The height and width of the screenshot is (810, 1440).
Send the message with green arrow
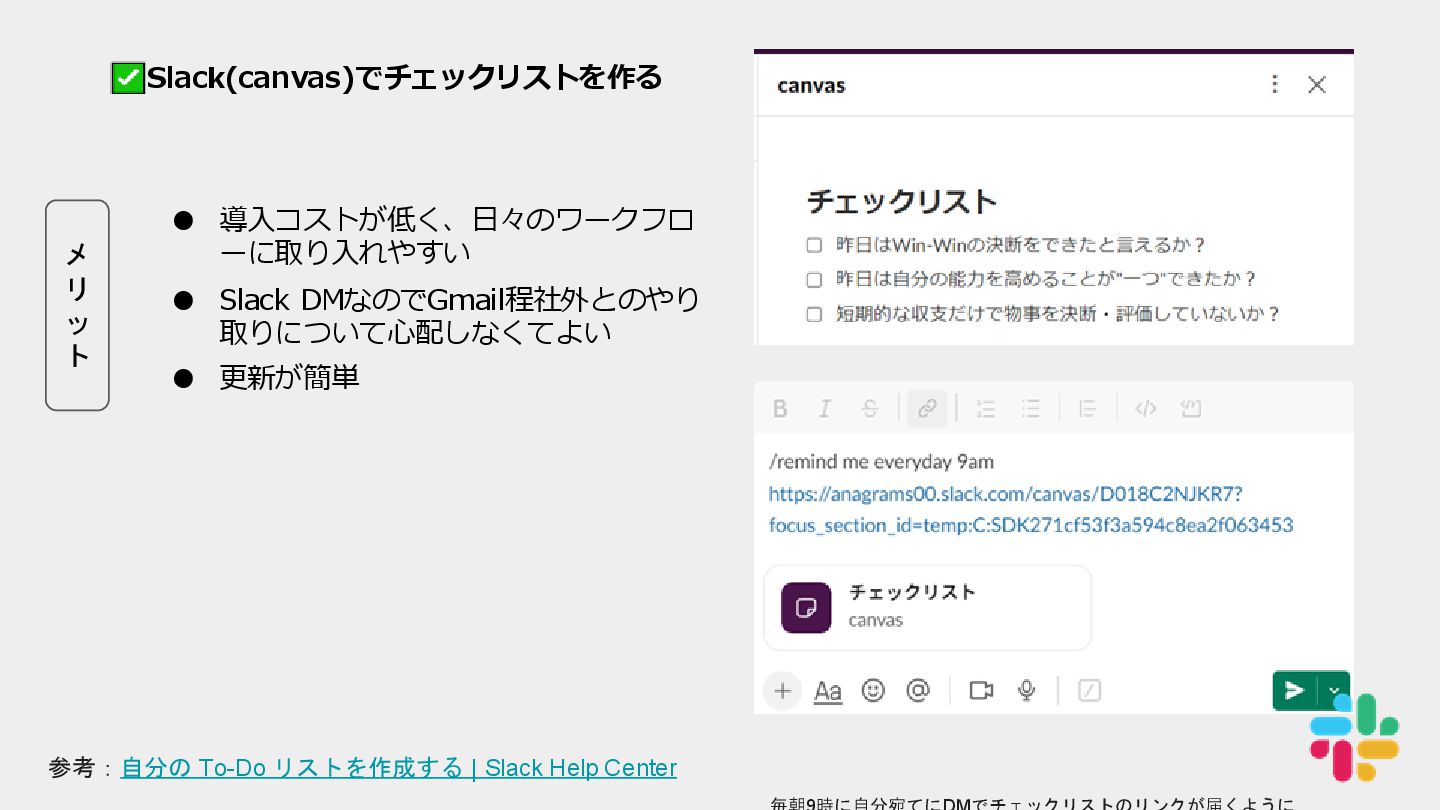tap(1295, 690)
